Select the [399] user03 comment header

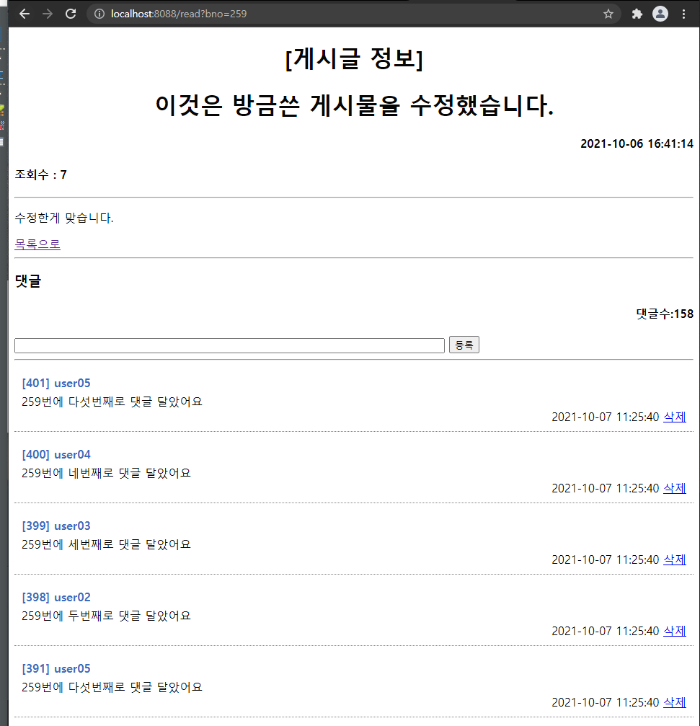(x=56, y=526)
